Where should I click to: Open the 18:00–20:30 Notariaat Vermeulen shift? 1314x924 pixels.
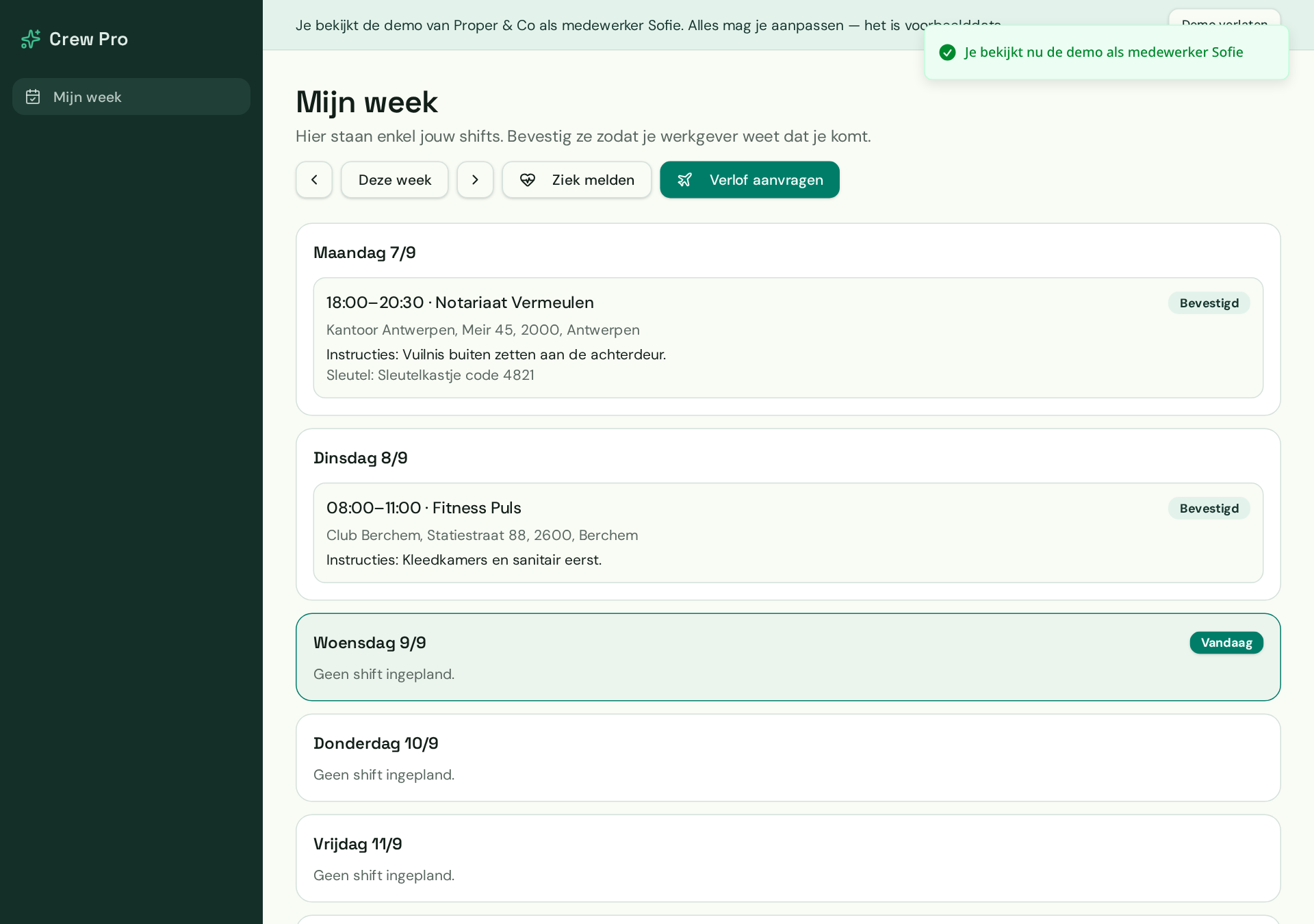tap(788, 337)
